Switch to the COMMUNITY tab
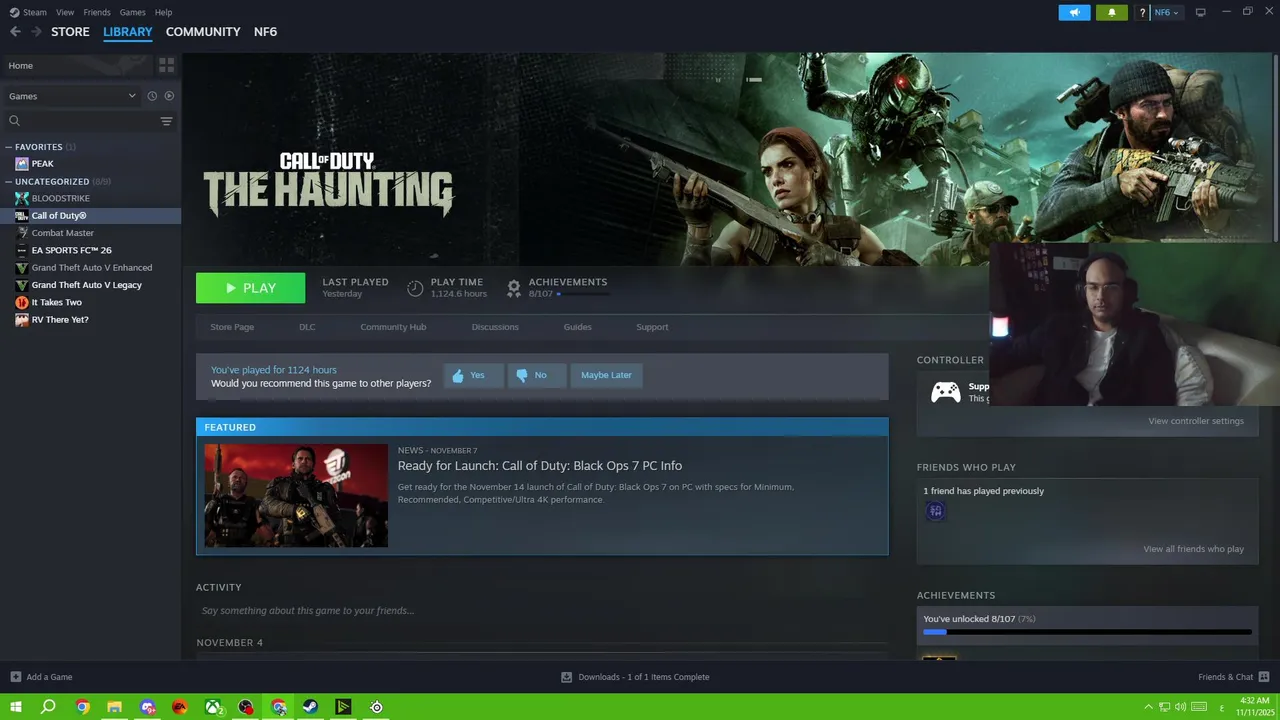Viewport: 1280px width, 720px height. tap(203, 32)
